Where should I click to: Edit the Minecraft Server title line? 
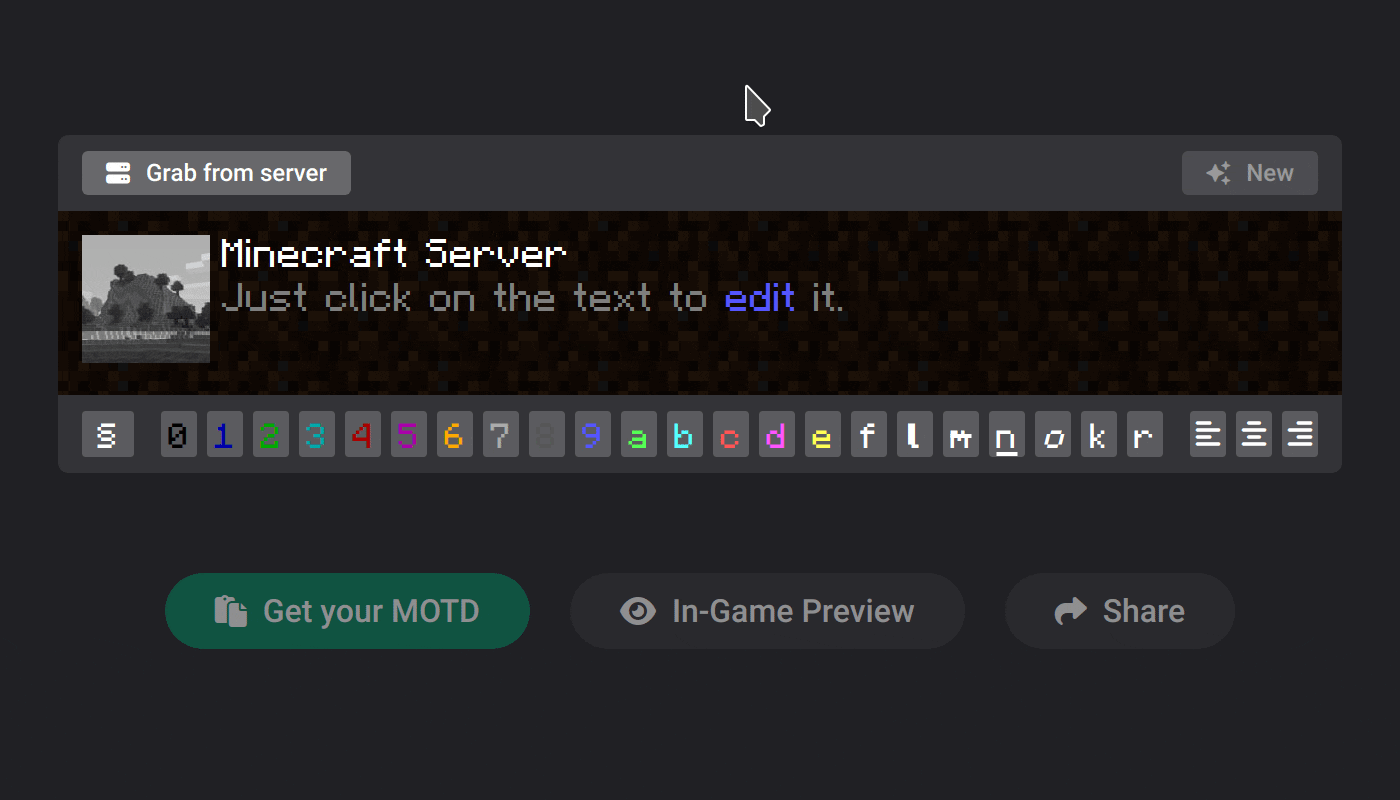(394, 254)
